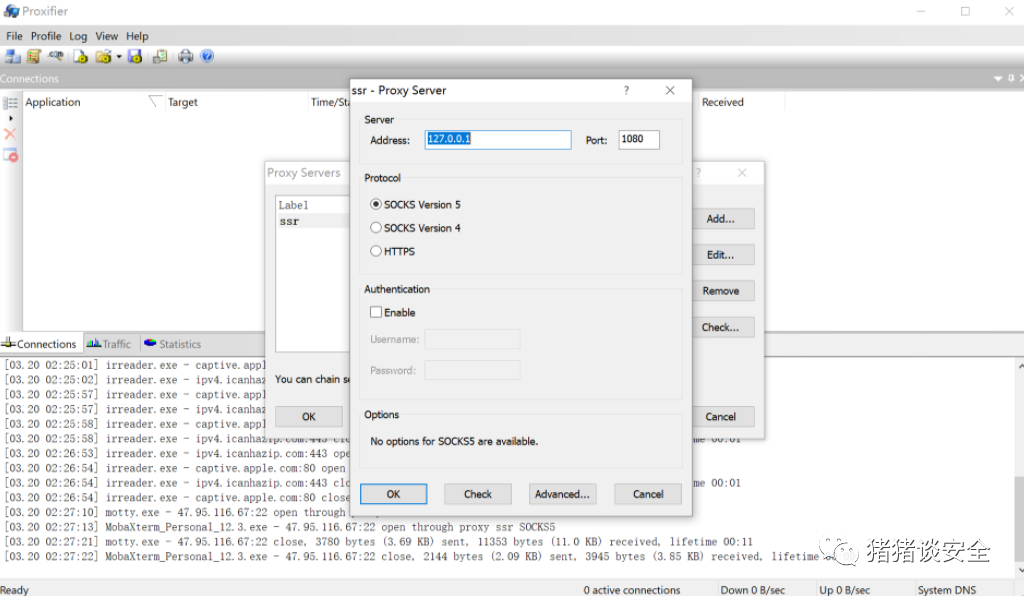Select HTTPS protocol radio button
This screenshot has height=596, width=1024.
point(376,251)
